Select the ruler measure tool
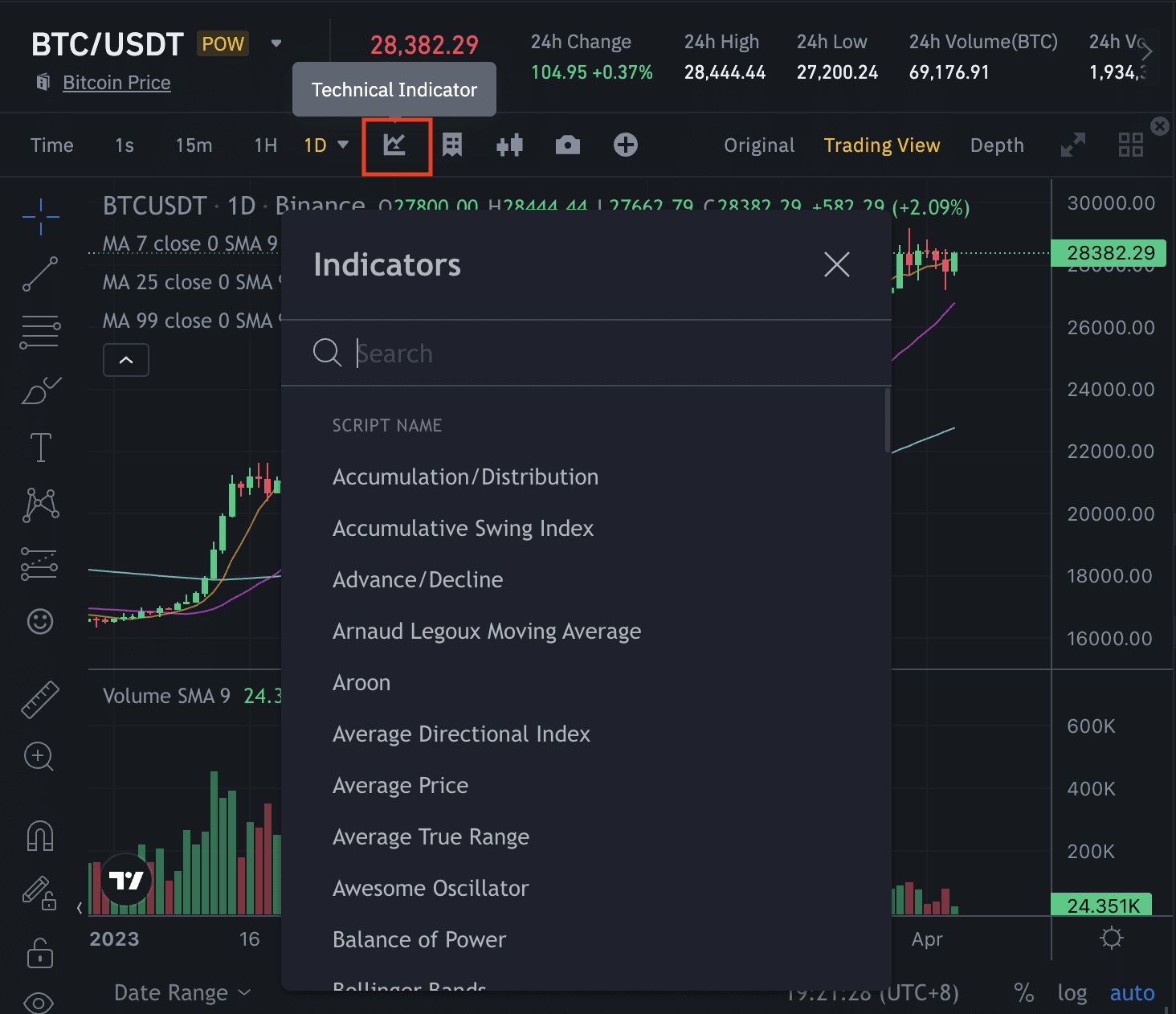Image resolution: width=1176 pixels, height=1014 pixels. tap(40, 699)
